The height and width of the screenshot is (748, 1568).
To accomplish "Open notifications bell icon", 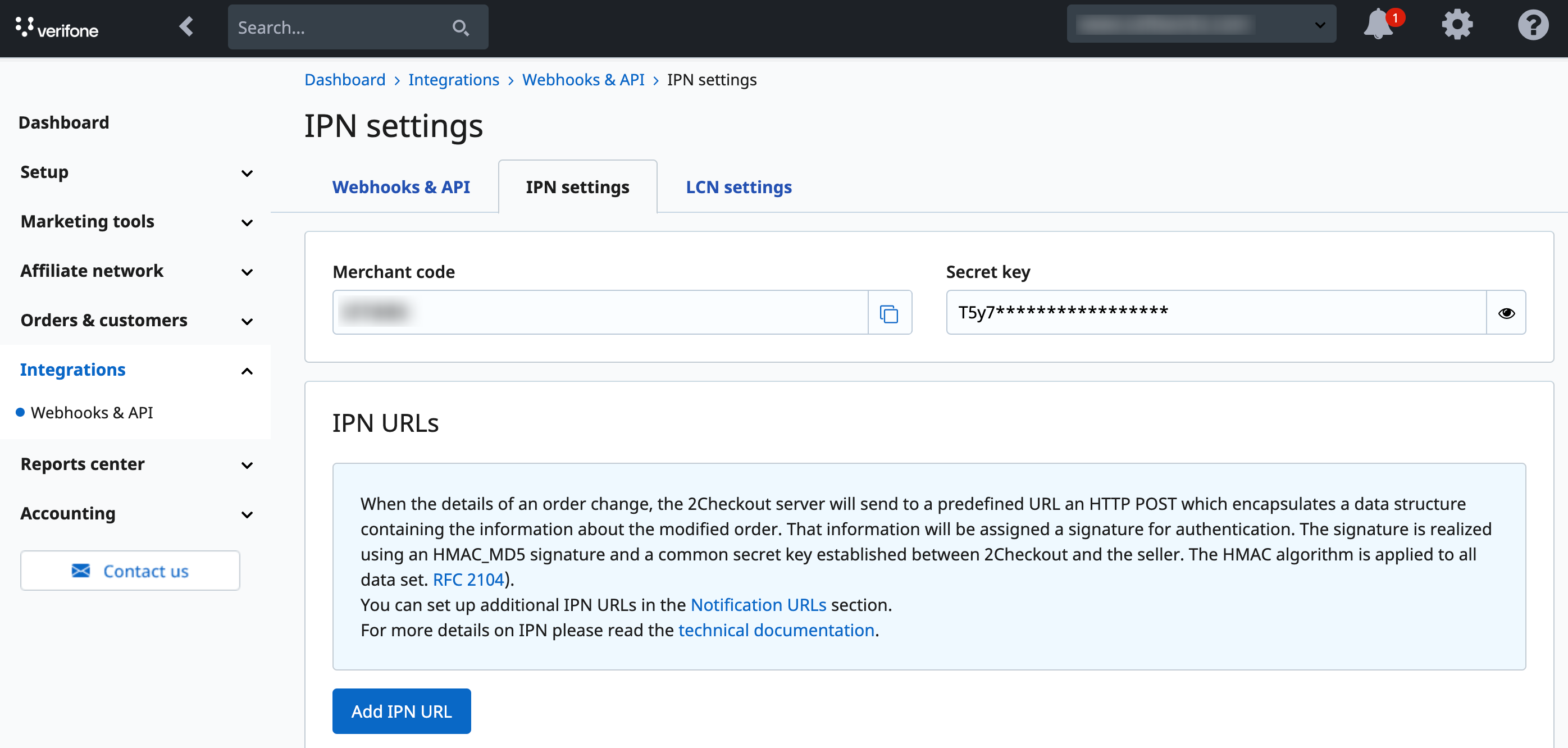I will (1379, 25).
